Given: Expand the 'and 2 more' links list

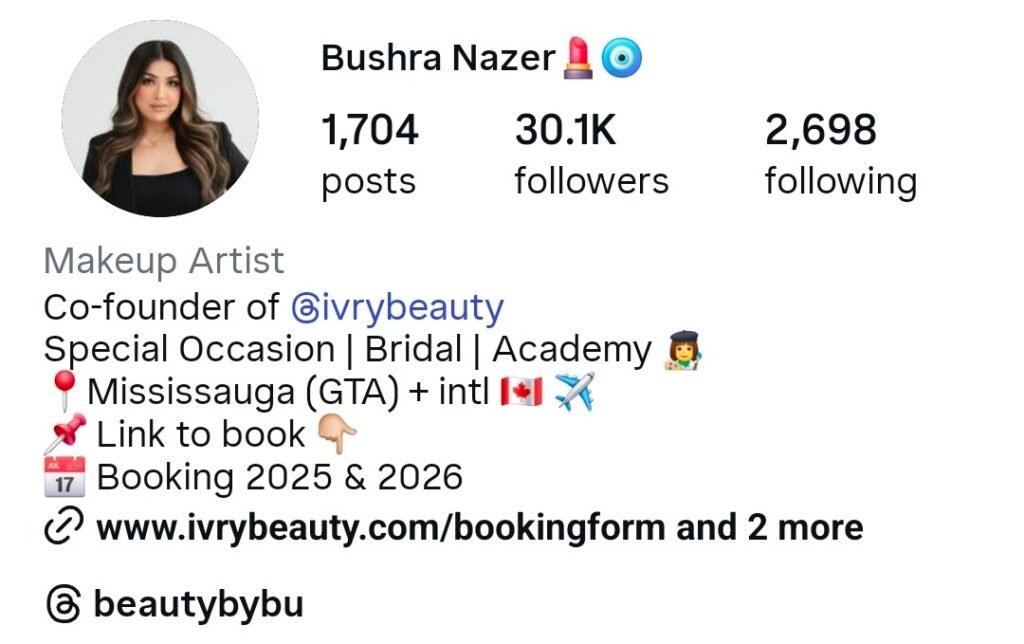Looking at the screenshot, I should pyautogui.click(x=769, y=527).
